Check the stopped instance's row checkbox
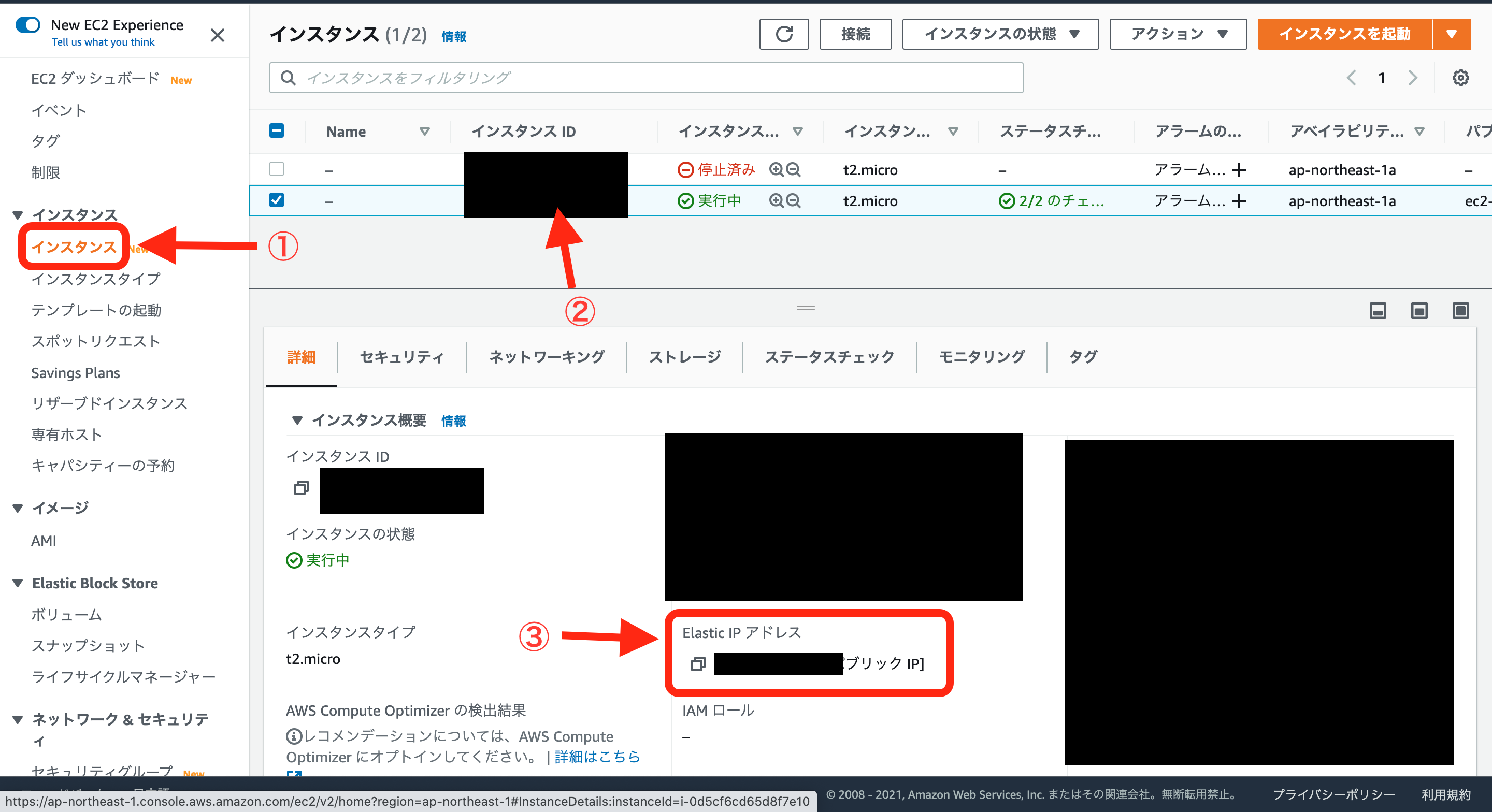Viewport: 1492px width, 812px height. (x=277, y=168)
